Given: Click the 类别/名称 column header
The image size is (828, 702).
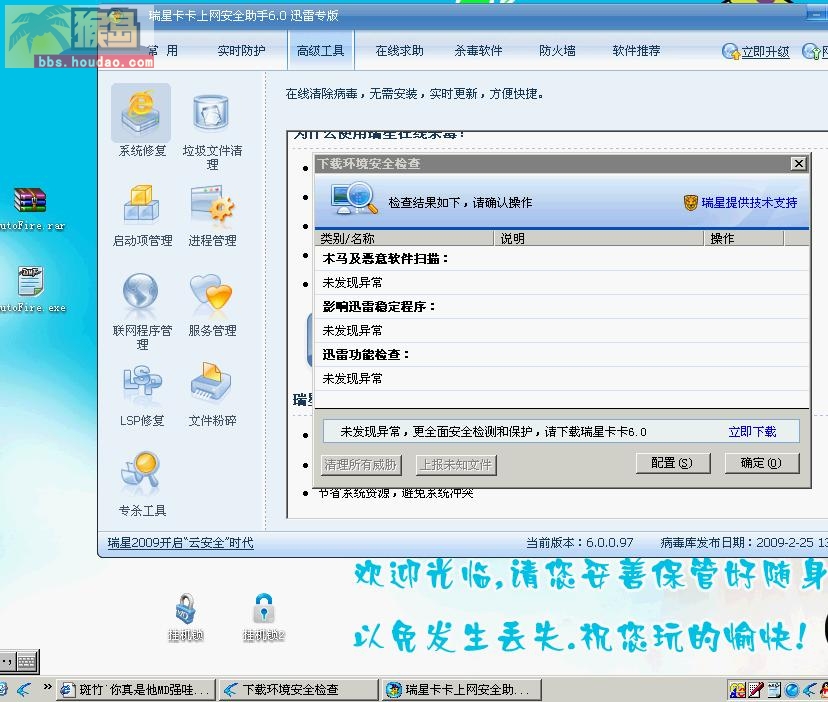Looking at the screenshot, I should pos(404,238).
